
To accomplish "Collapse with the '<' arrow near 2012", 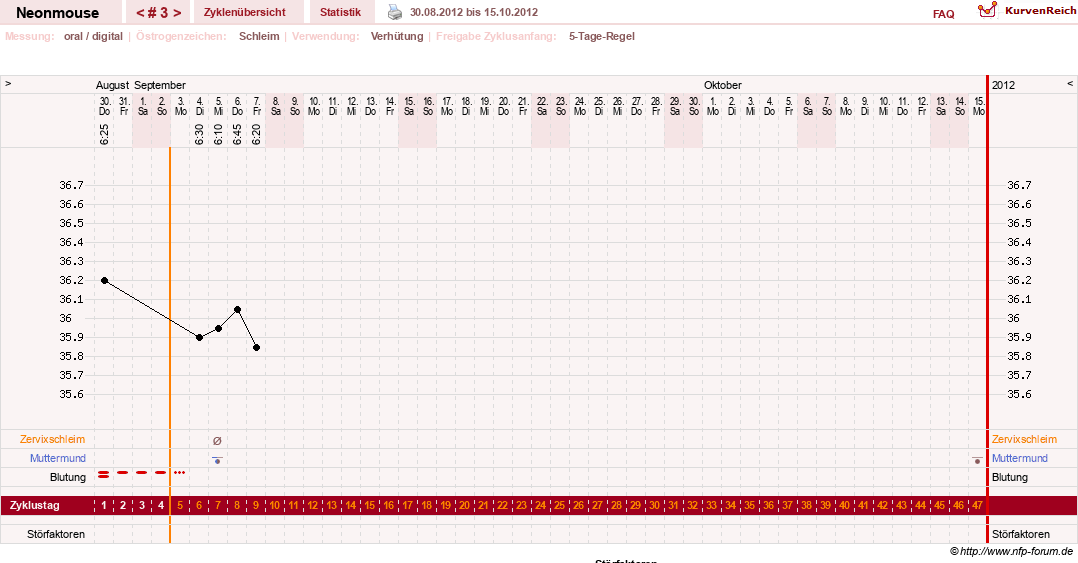I will click(1070, 83).
